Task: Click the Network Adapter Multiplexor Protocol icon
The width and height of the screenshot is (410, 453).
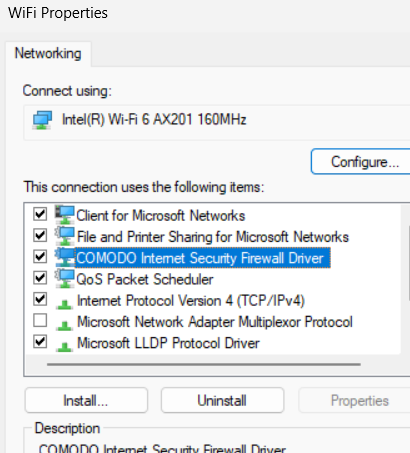Action: tap(64, 325)
